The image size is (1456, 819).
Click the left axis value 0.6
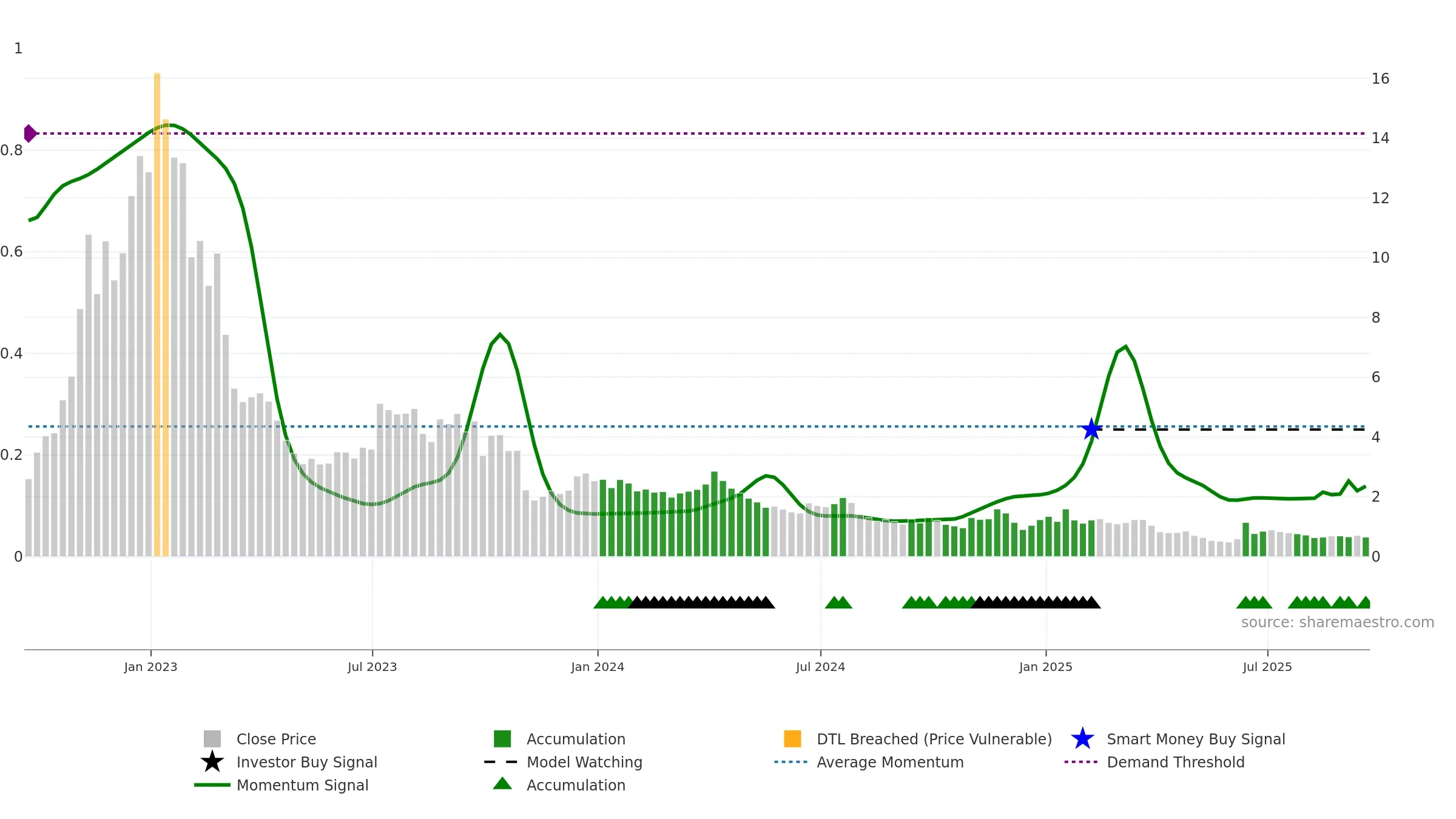tap(12, 252)
